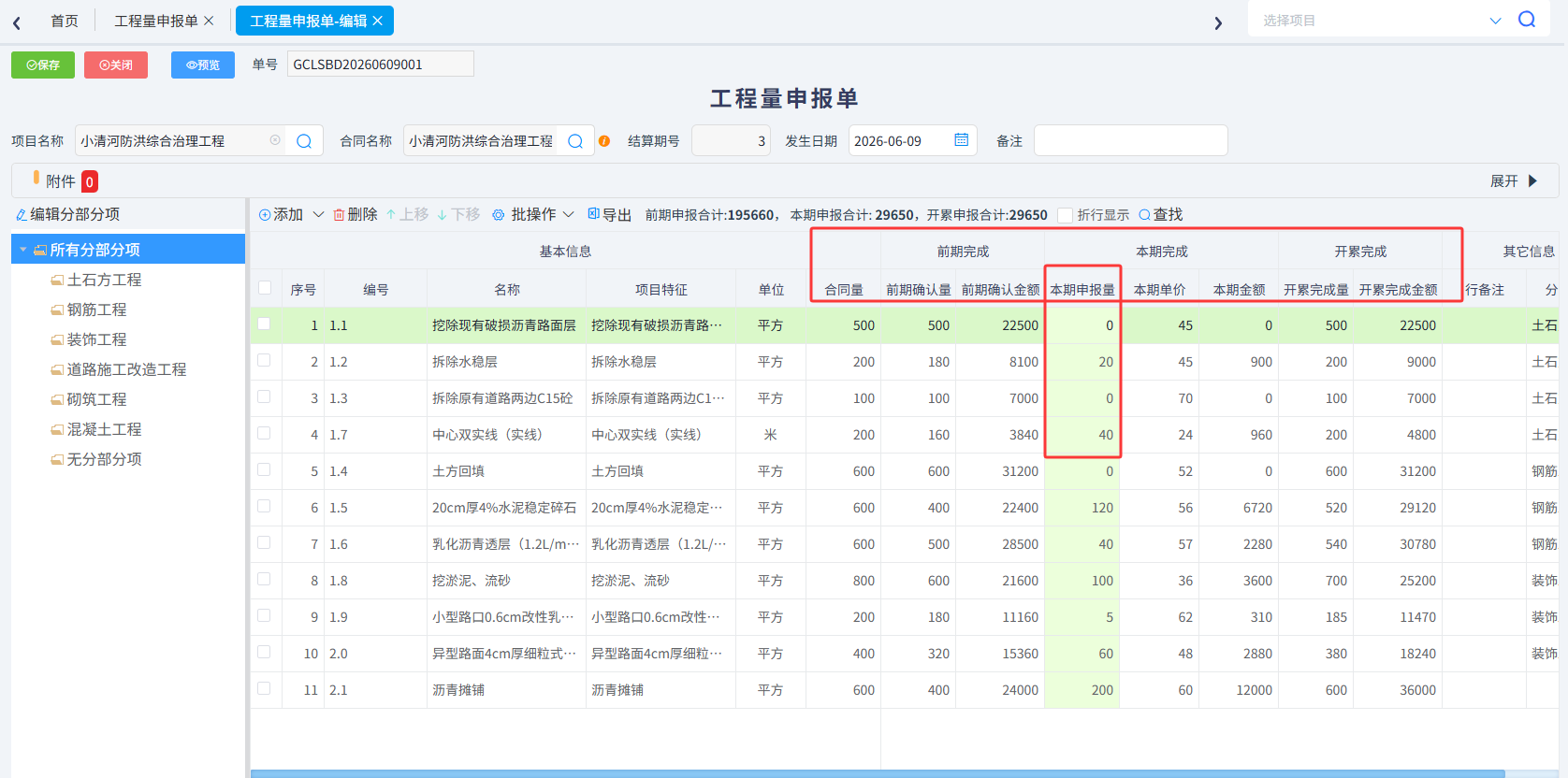Viewport: 1568px width, 778px height.
Task: Click the blue 预览 button
Action: tap(203, 65)
